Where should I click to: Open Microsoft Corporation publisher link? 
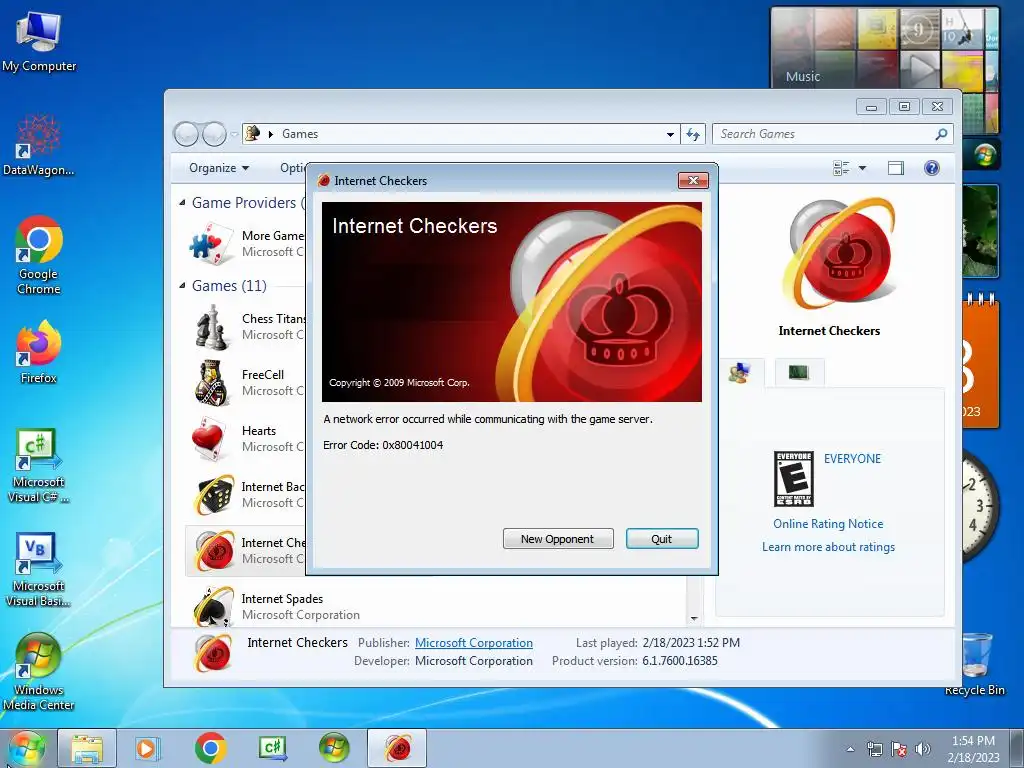coord(473,643)
